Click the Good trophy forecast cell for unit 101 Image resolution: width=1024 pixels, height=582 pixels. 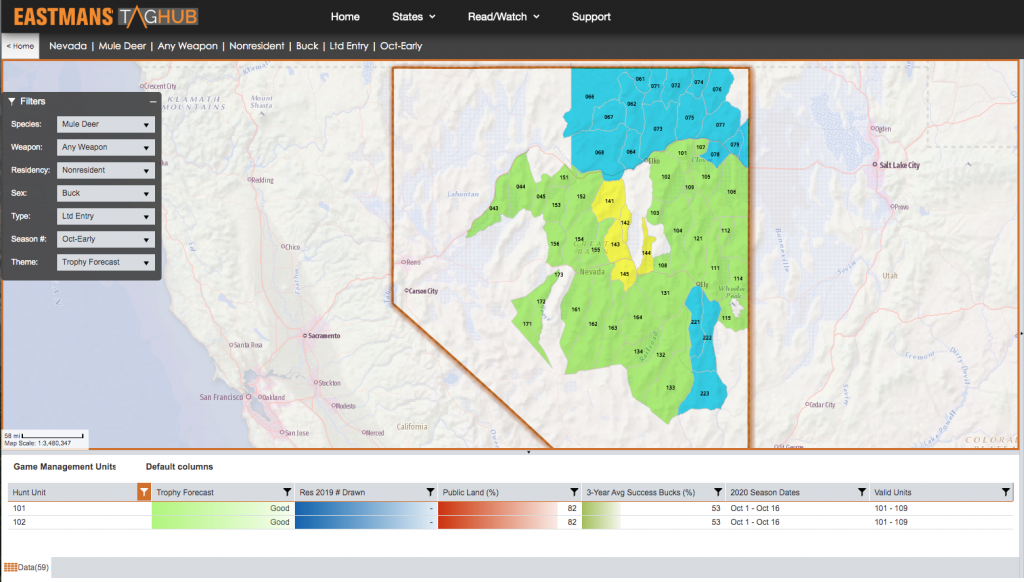tap(223, 508)
